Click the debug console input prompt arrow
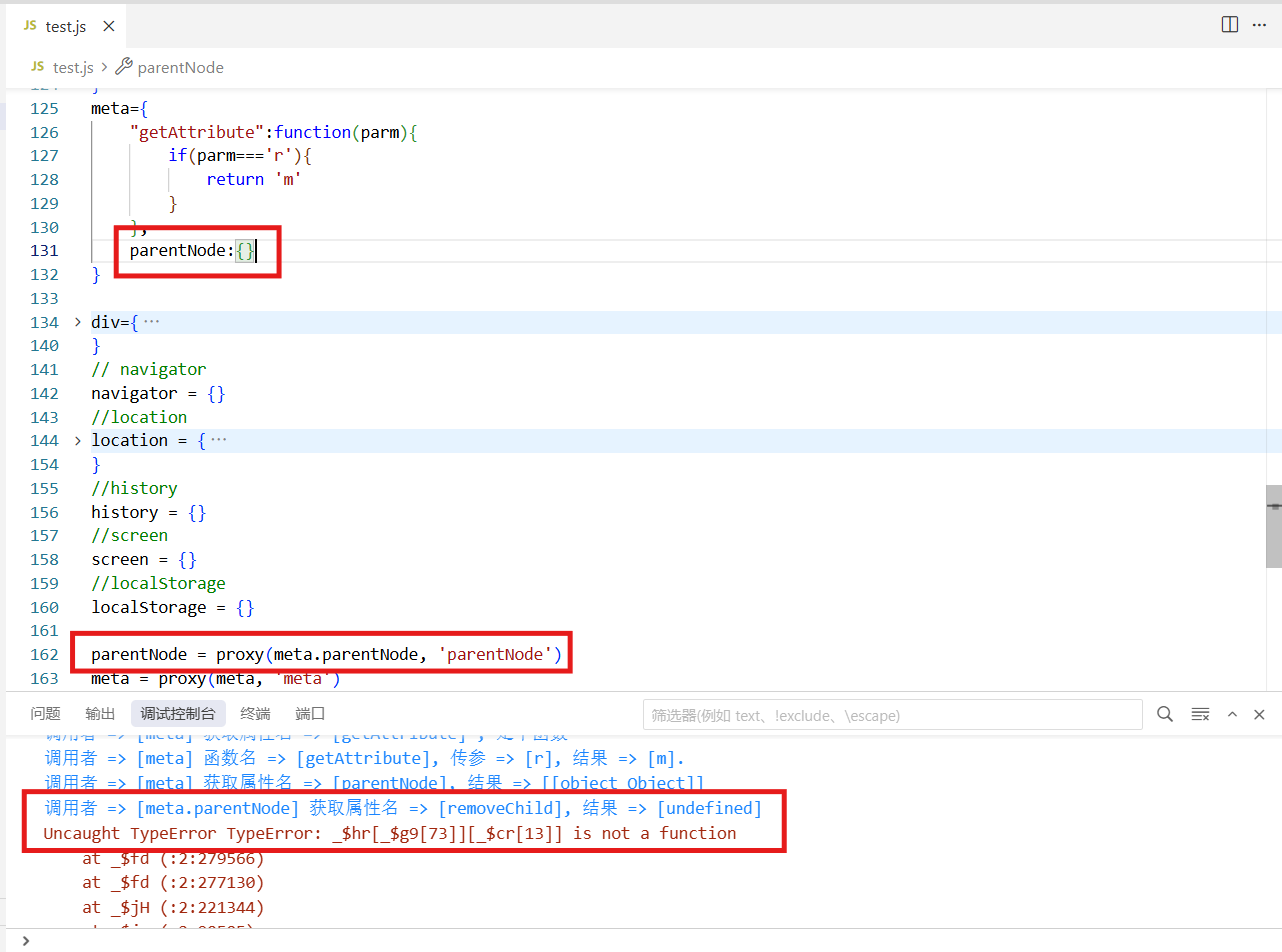Image resolution: width=1282 pixels, height=952 pixels. click(x=25, y=940)
